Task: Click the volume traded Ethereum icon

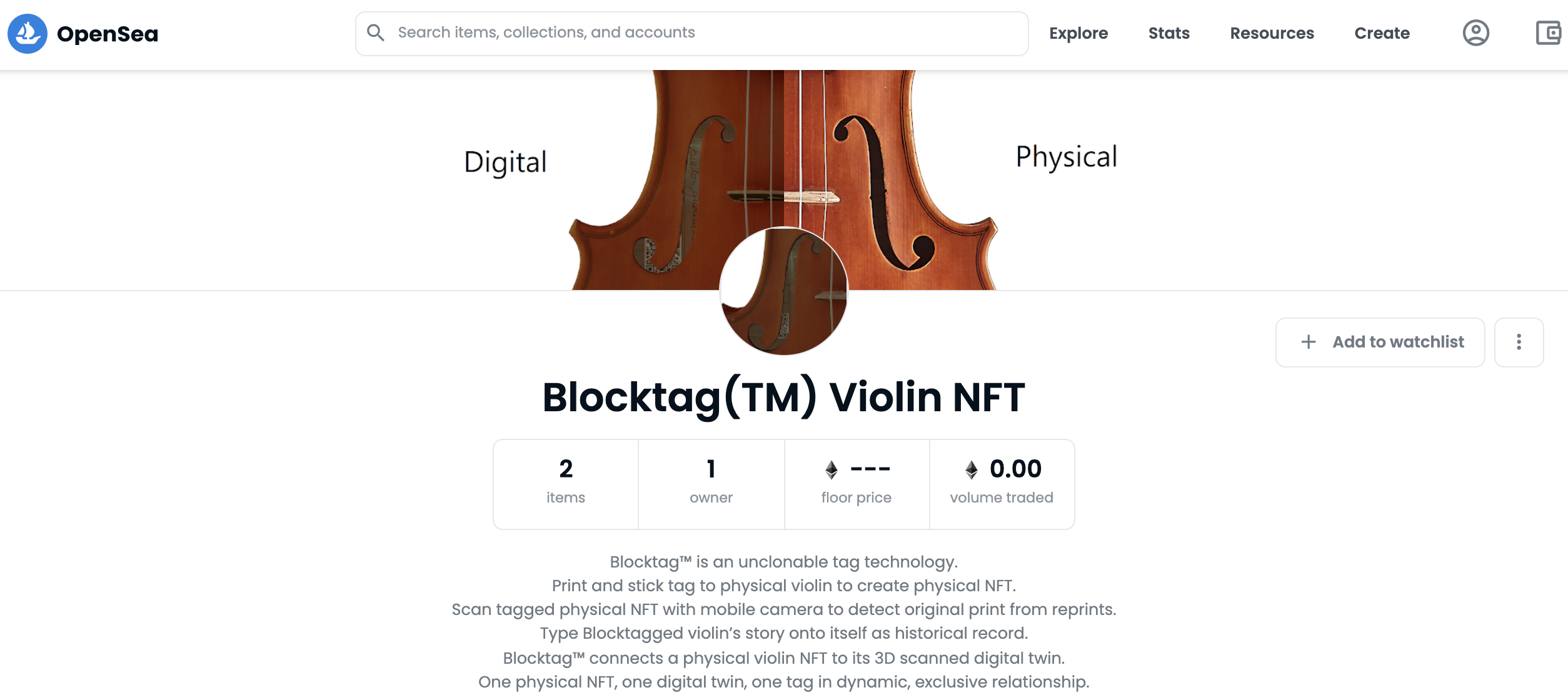Action: [x=972, y=469]
